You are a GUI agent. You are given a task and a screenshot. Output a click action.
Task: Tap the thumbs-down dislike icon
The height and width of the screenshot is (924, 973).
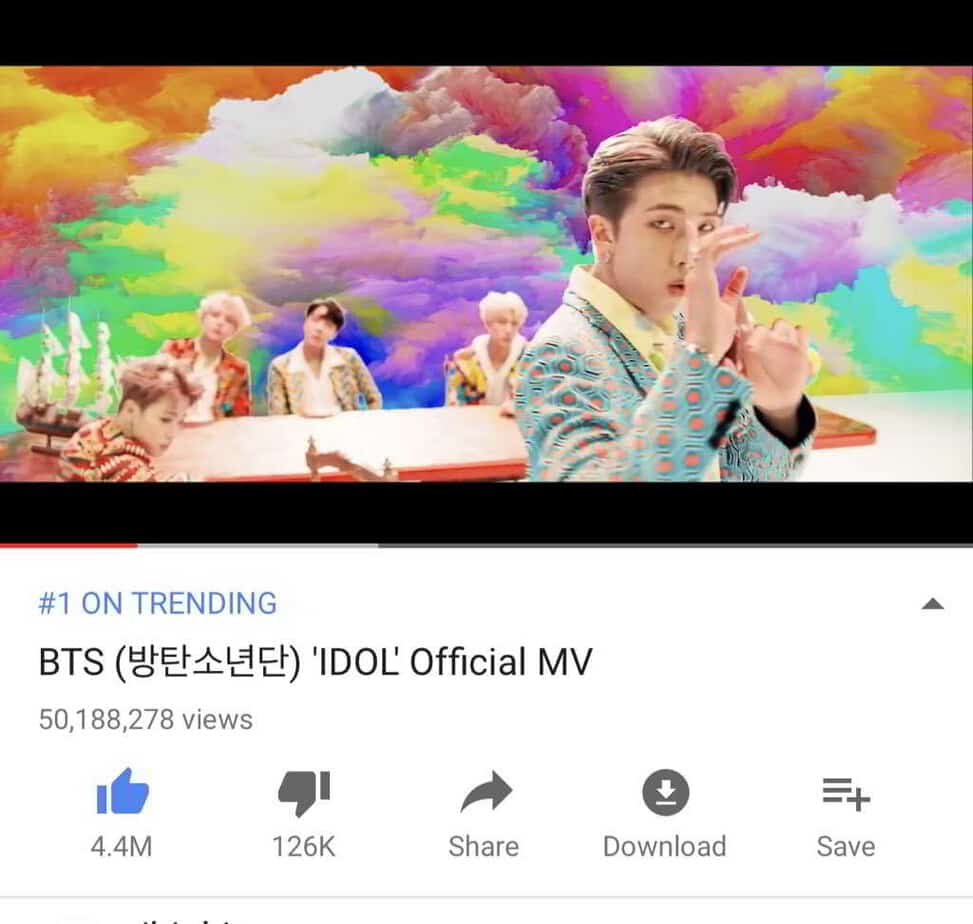click(x=304, y=792)
